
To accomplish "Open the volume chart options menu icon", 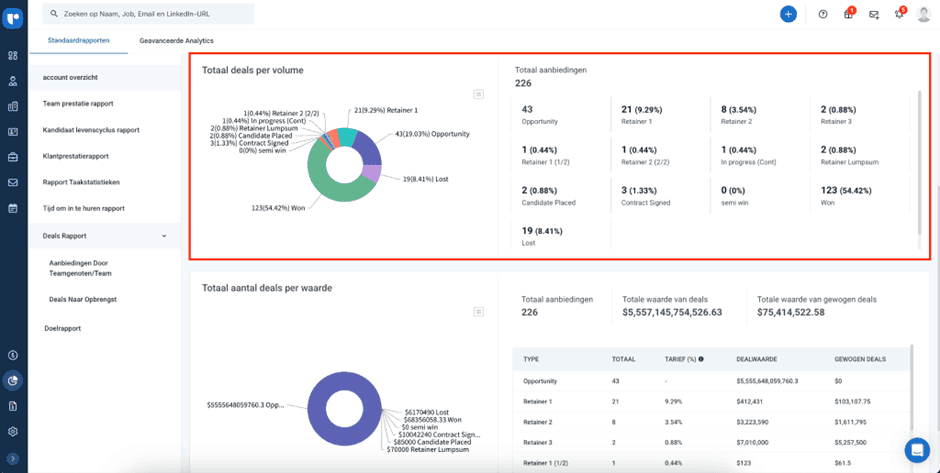I will coord(479,94).
